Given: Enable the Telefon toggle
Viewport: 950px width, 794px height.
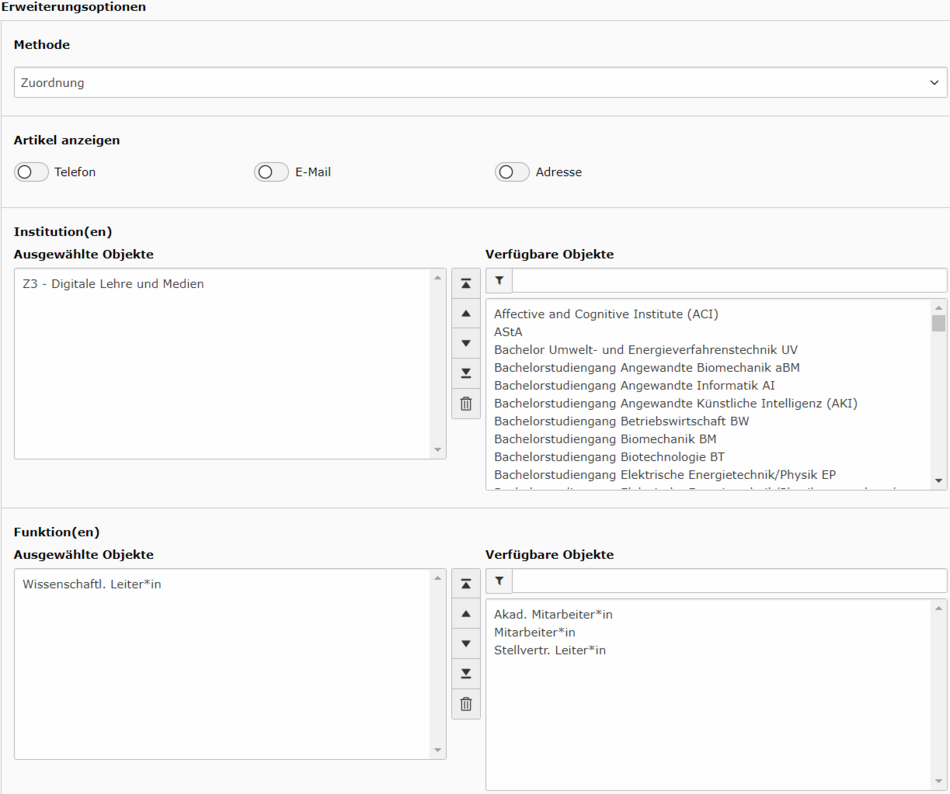Looking at the screenshot, I should click(32, 172).
